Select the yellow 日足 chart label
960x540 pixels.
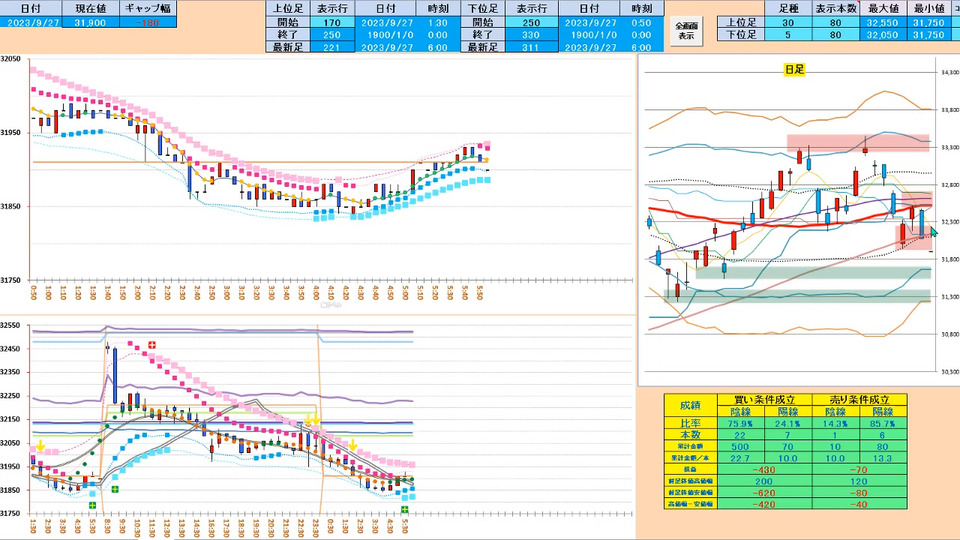pyautogui.click(x=794, y=69)
